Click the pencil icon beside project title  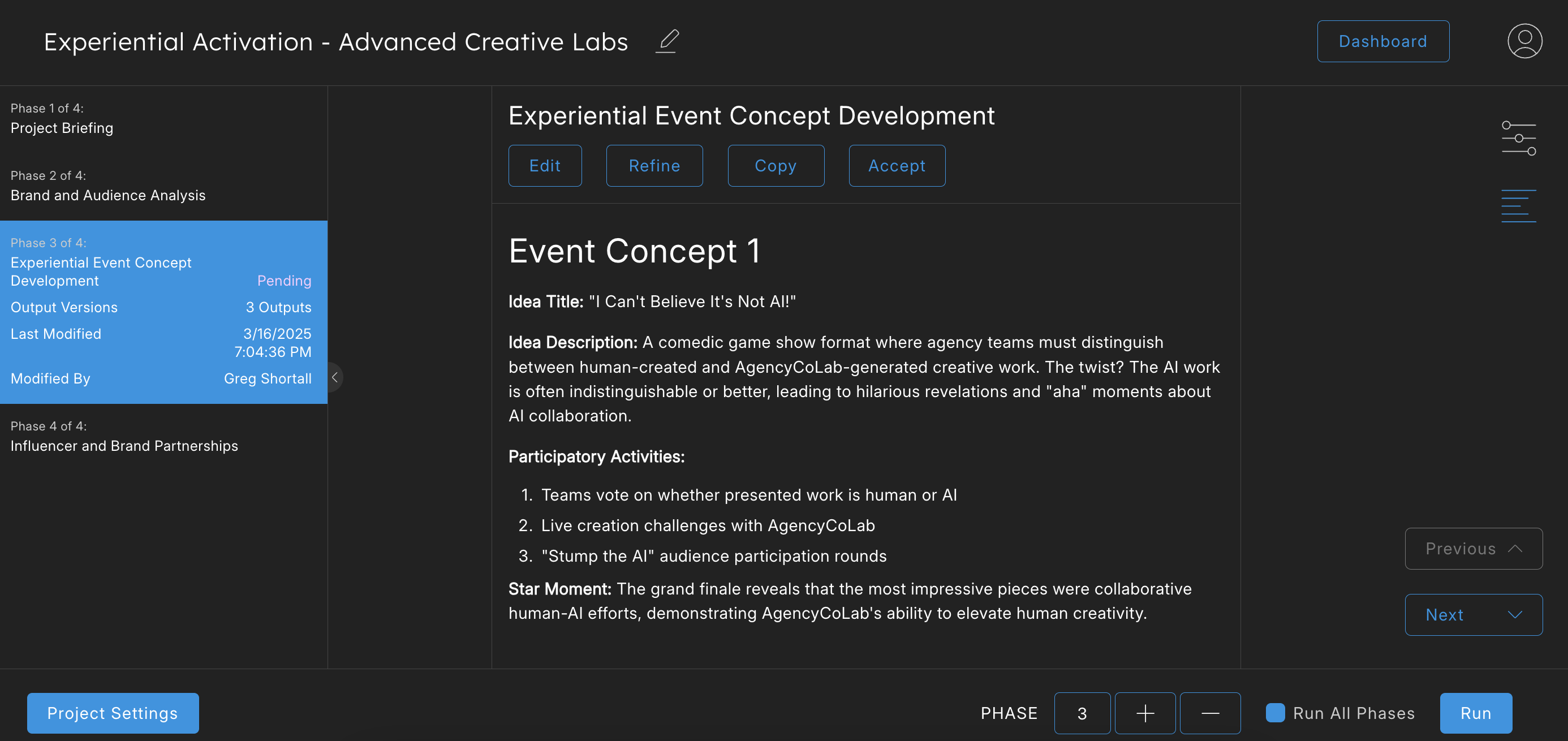click(667, 41)
